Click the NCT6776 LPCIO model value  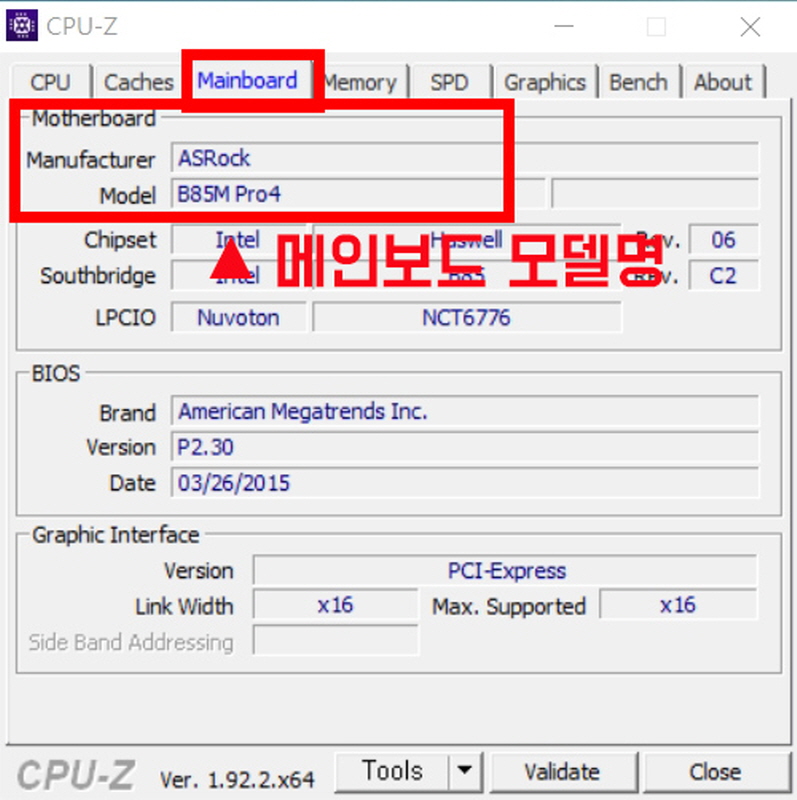point(467,317)
